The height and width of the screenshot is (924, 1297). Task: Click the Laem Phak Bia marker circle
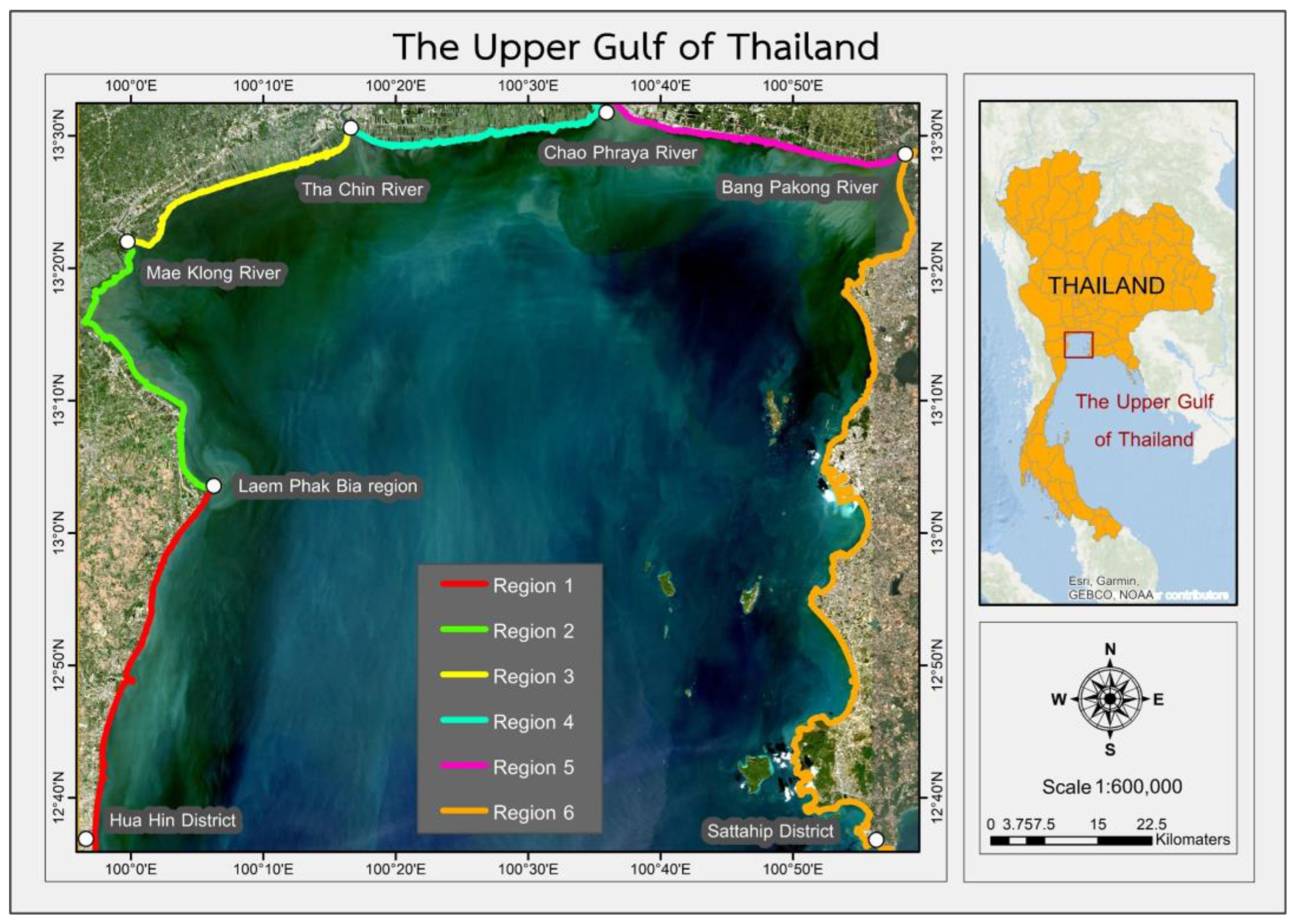(214, 485)
